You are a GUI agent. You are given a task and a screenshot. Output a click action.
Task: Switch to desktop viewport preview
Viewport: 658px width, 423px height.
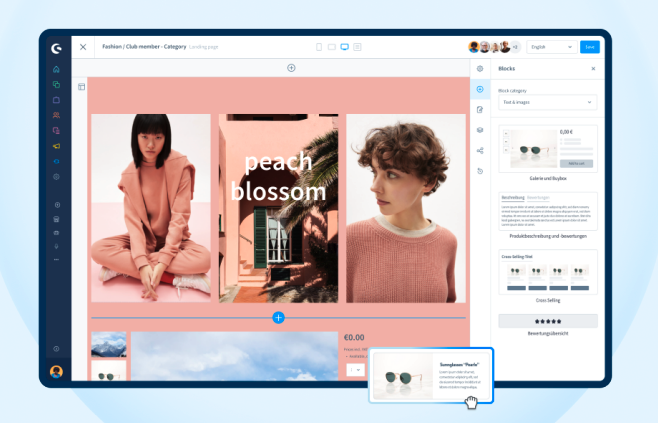click(344, 47)
